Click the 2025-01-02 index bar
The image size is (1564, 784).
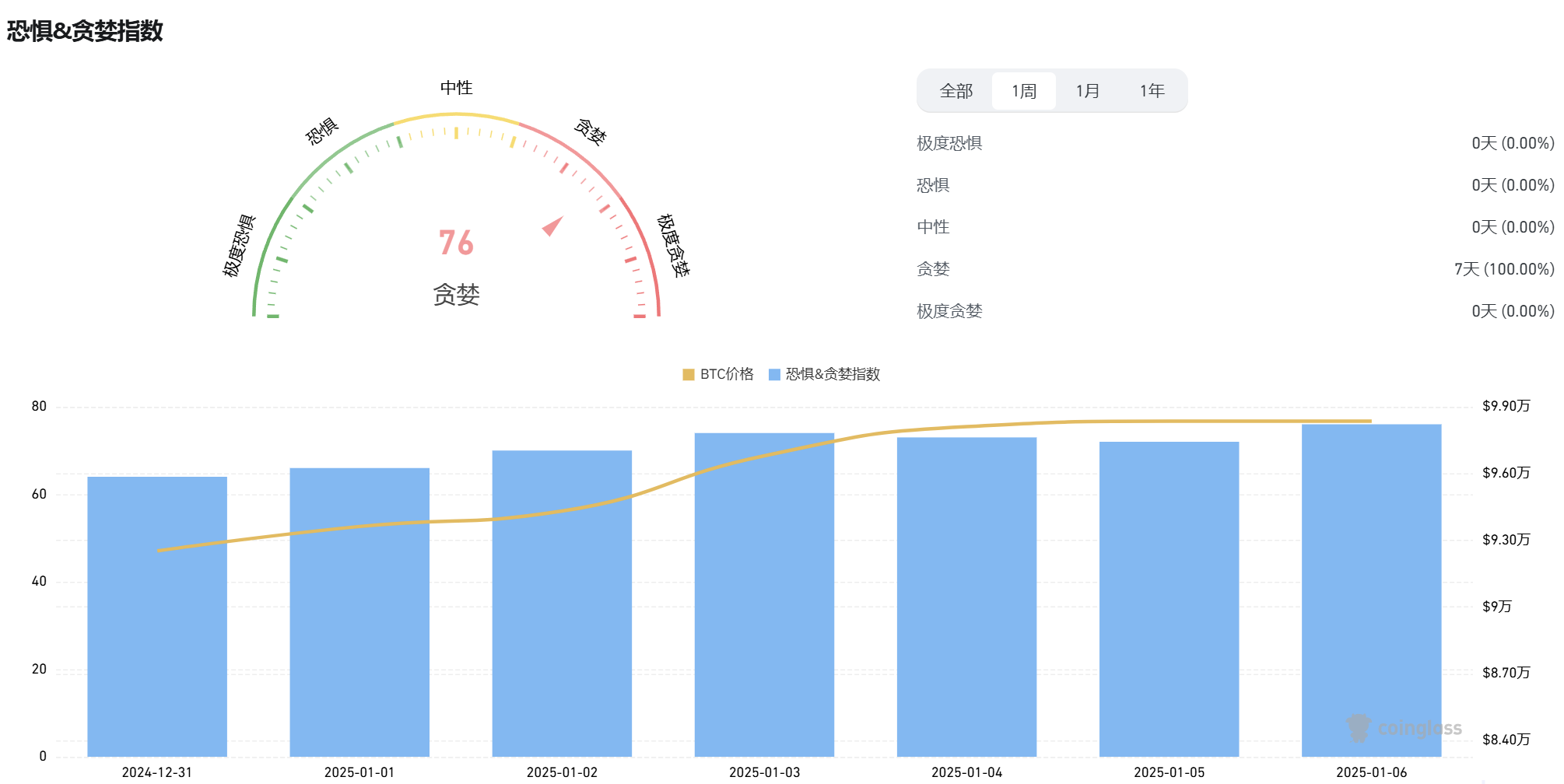click(x=562, y=604)
